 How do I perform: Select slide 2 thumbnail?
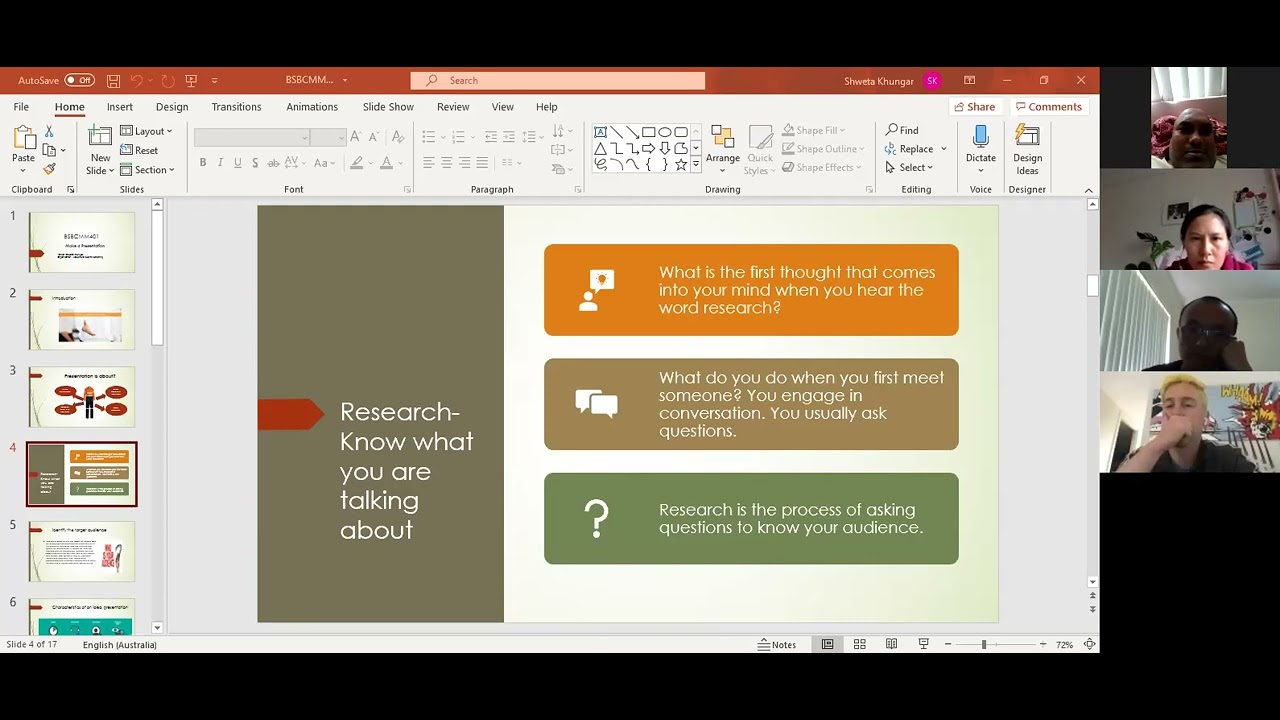pos(82,320)
